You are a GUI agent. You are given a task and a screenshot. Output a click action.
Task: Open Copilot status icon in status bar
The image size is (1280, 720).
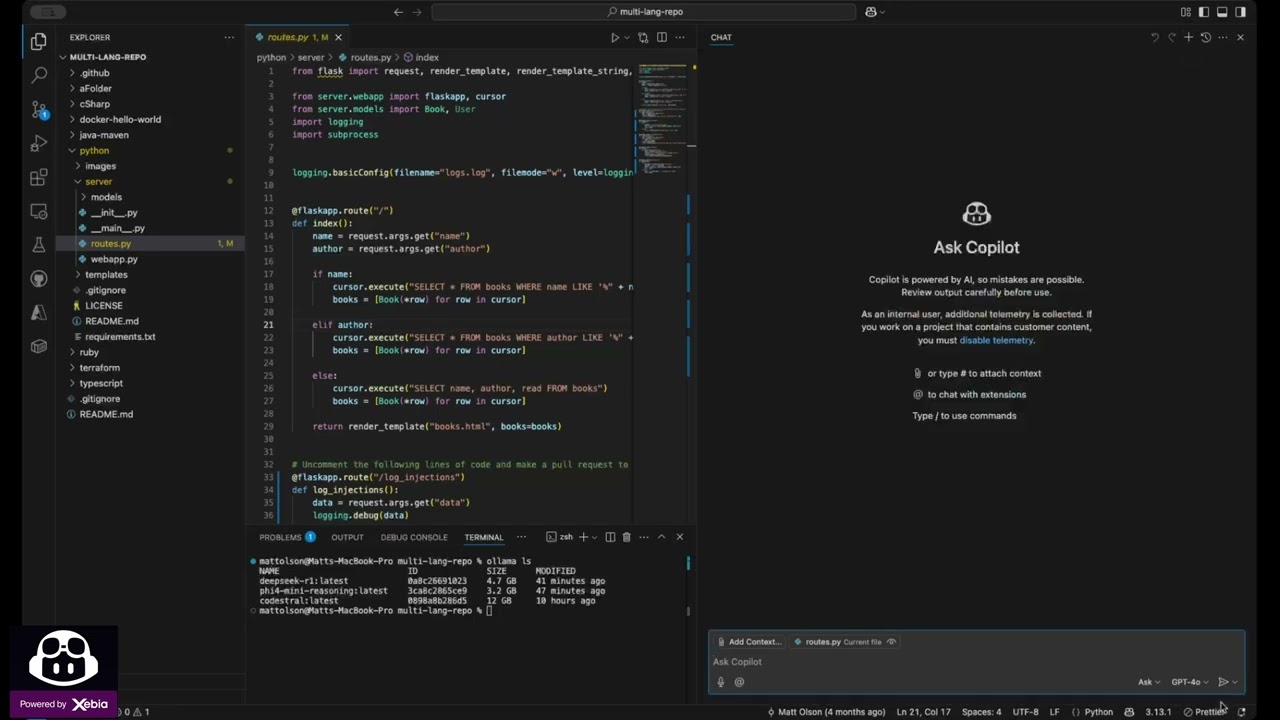(1129, 712)
